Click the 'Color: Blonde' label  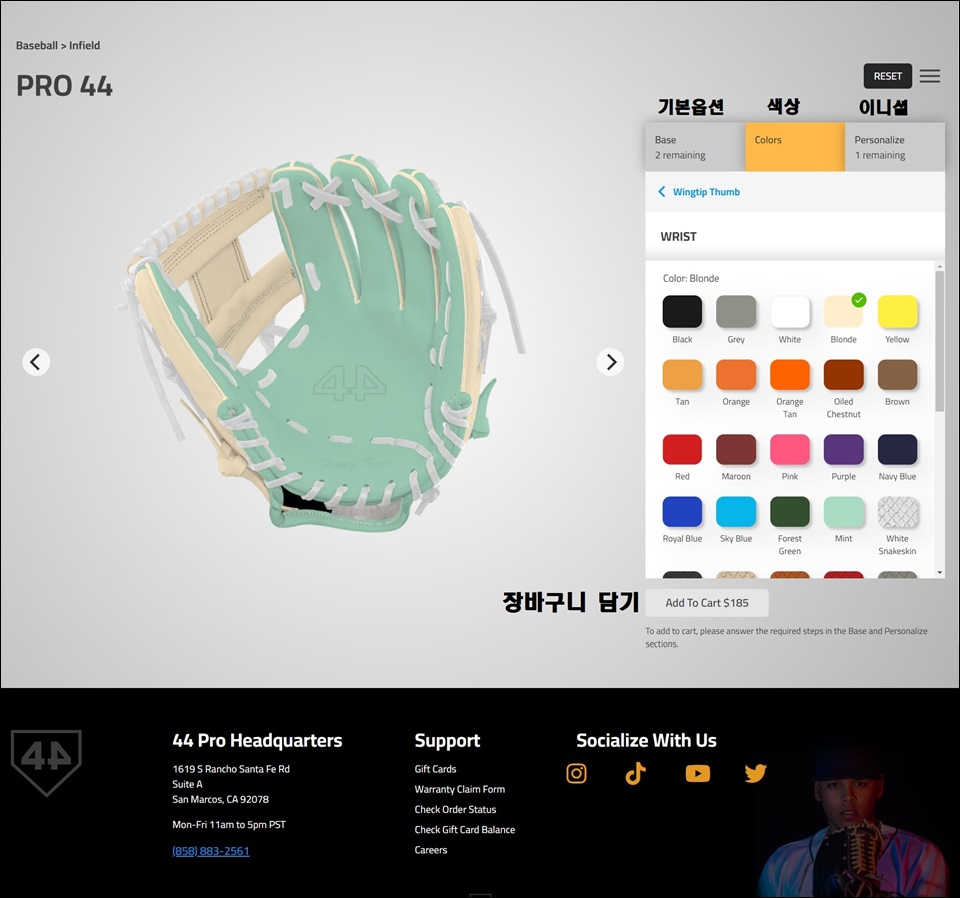pyautogui.click(x=691, y=278)
